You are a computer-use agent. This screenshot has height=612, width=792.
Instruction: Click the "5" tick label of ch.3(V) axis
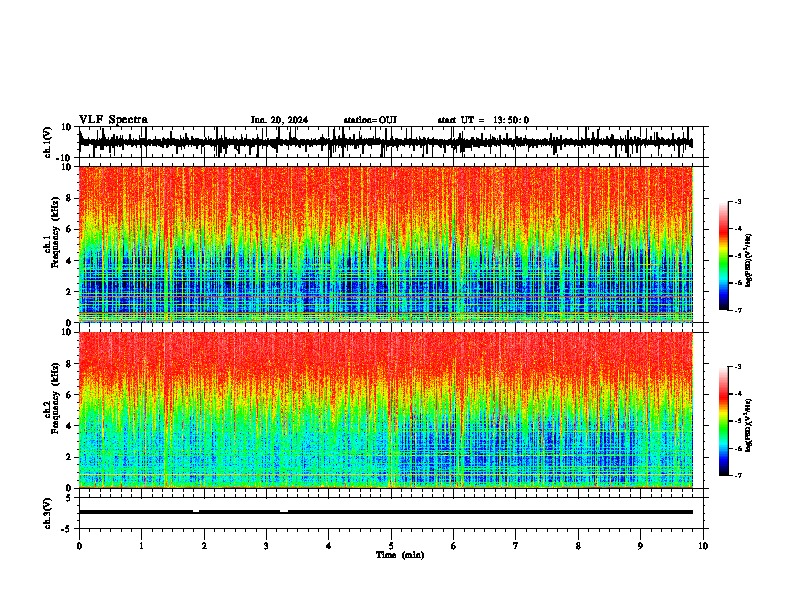click(x=69, y=498)
